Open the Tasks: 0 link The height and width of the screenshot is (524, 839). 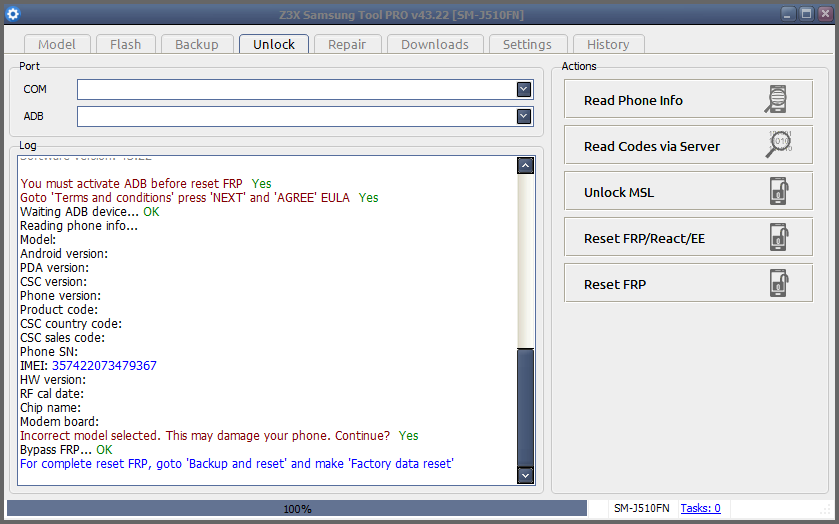[700, 508]
